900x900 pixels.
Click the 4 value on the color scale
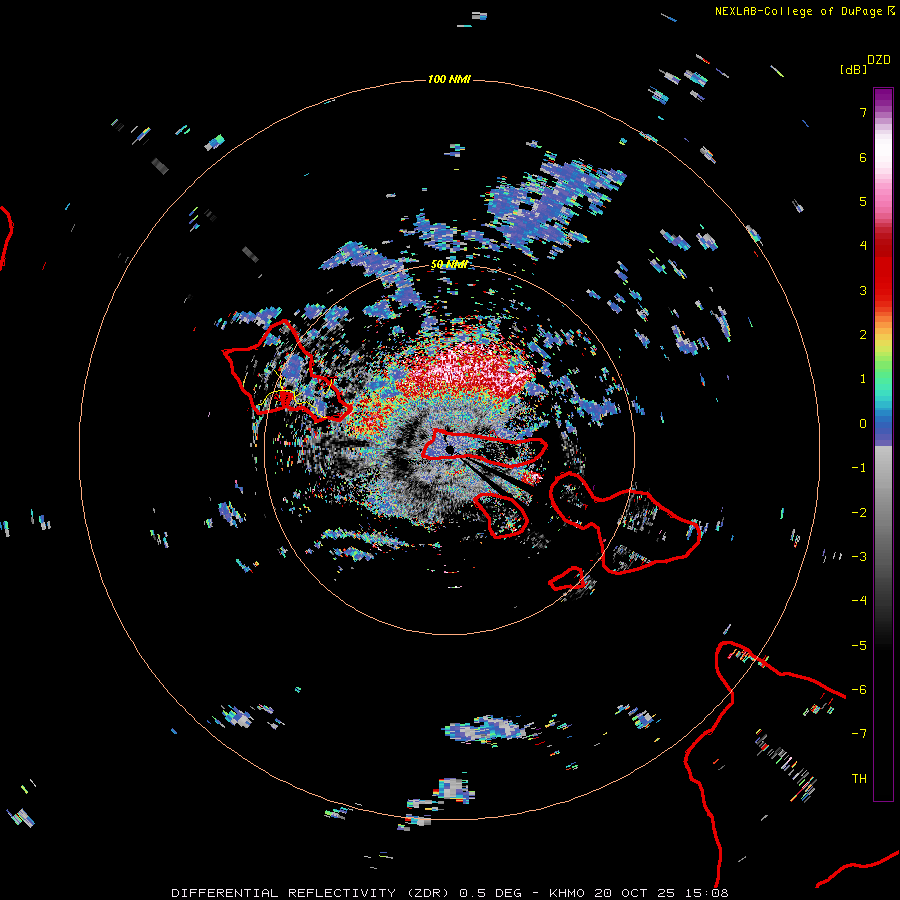click(863, 246)
